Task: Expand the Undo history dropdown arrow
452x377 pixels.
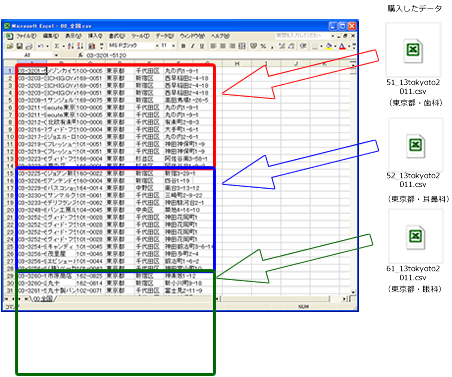Action: pos(47,46)
